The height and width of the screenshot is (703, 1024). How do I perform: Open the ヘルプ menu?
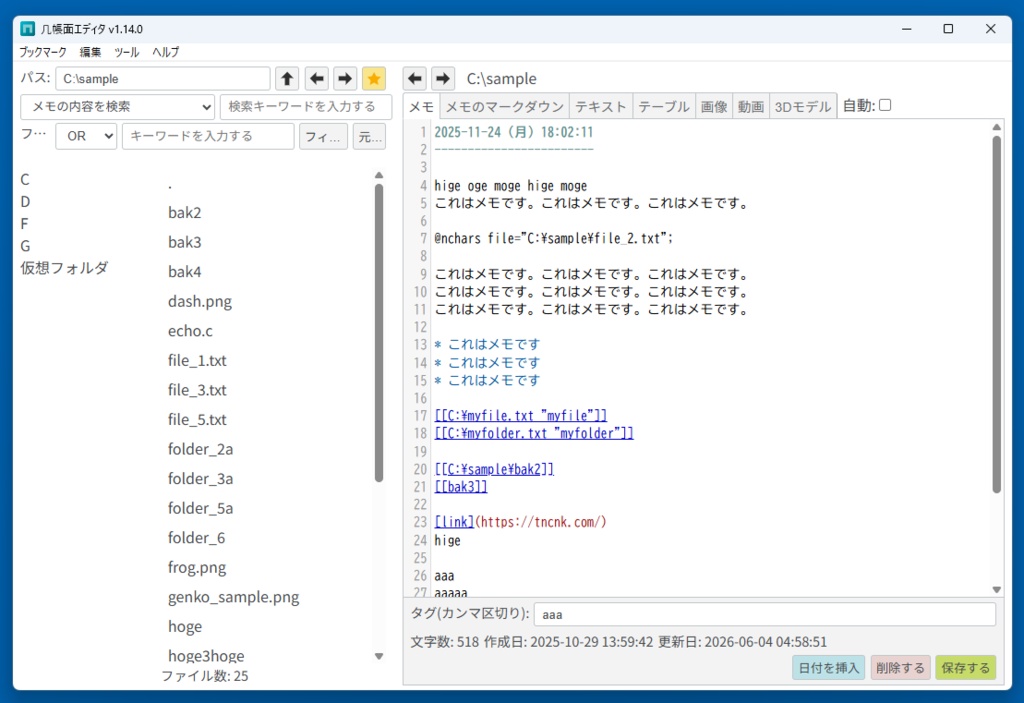click(x=165, y=52)
